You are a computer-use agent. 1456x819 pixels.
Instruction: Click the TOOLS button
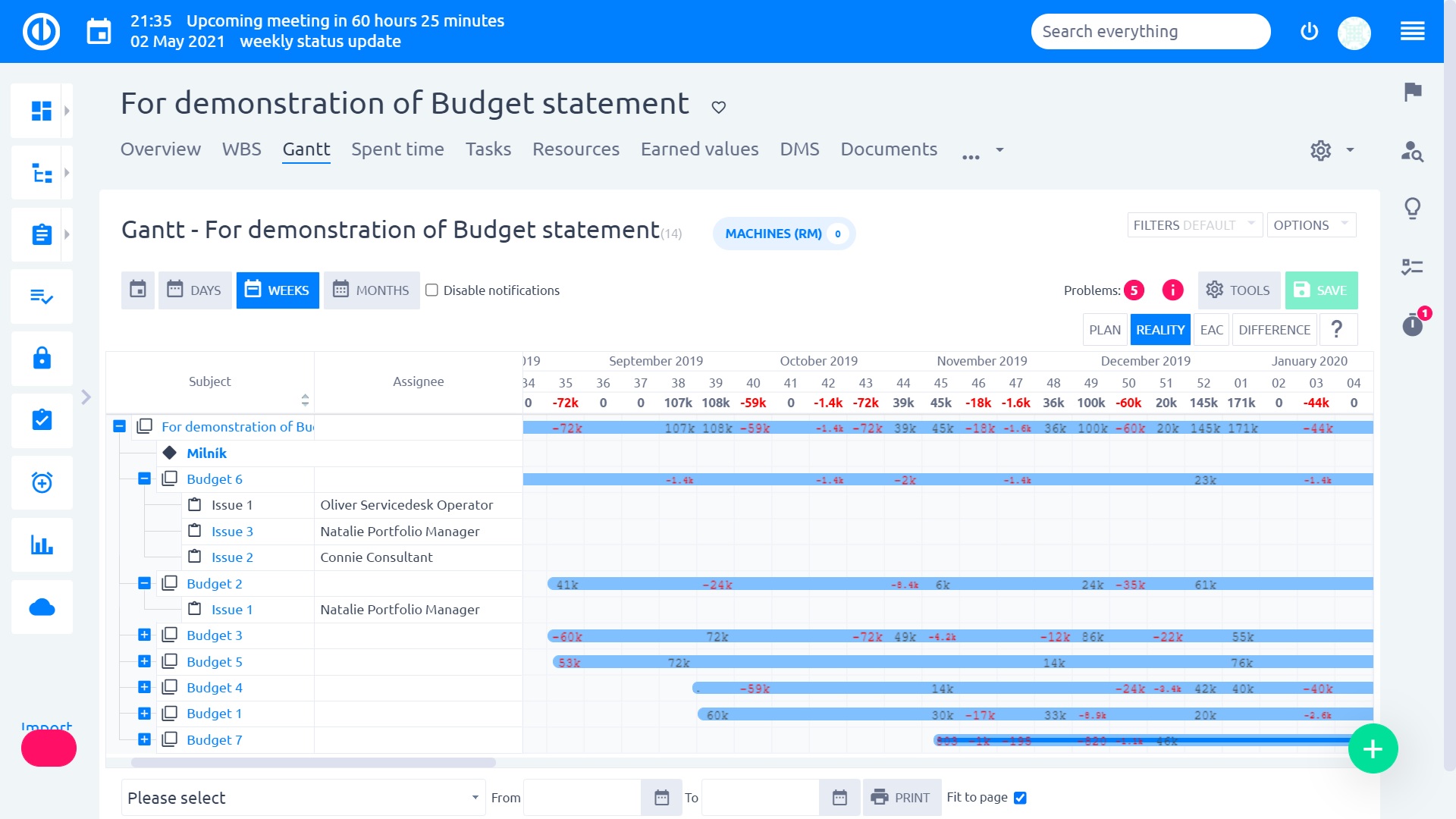(x=1238, y=290)
